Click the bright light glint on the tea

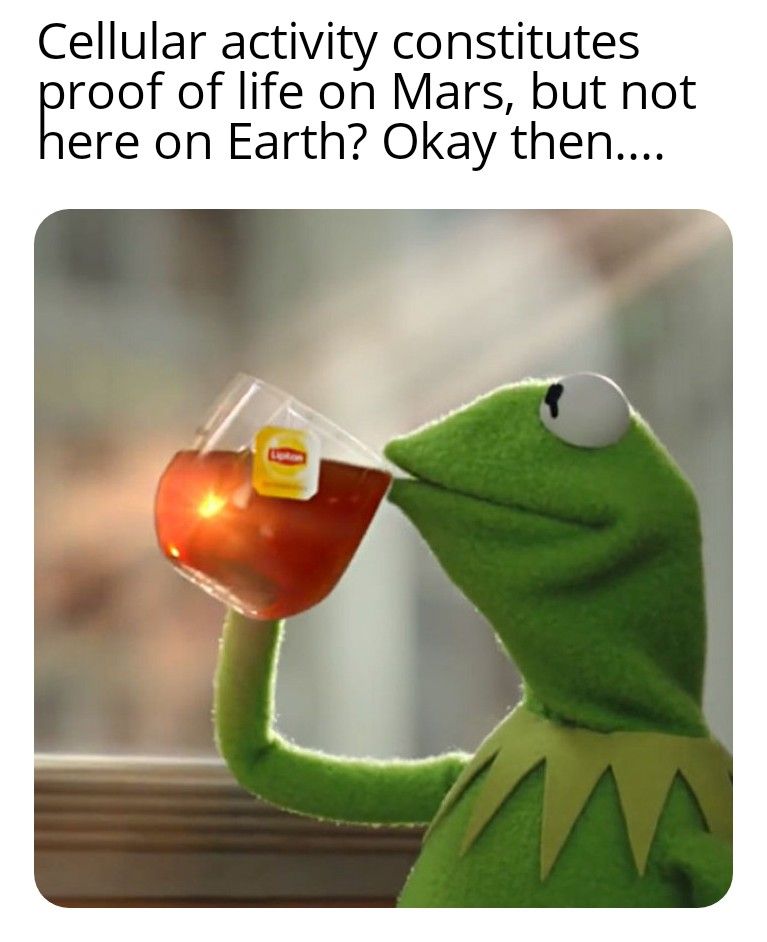pos(209,506)
